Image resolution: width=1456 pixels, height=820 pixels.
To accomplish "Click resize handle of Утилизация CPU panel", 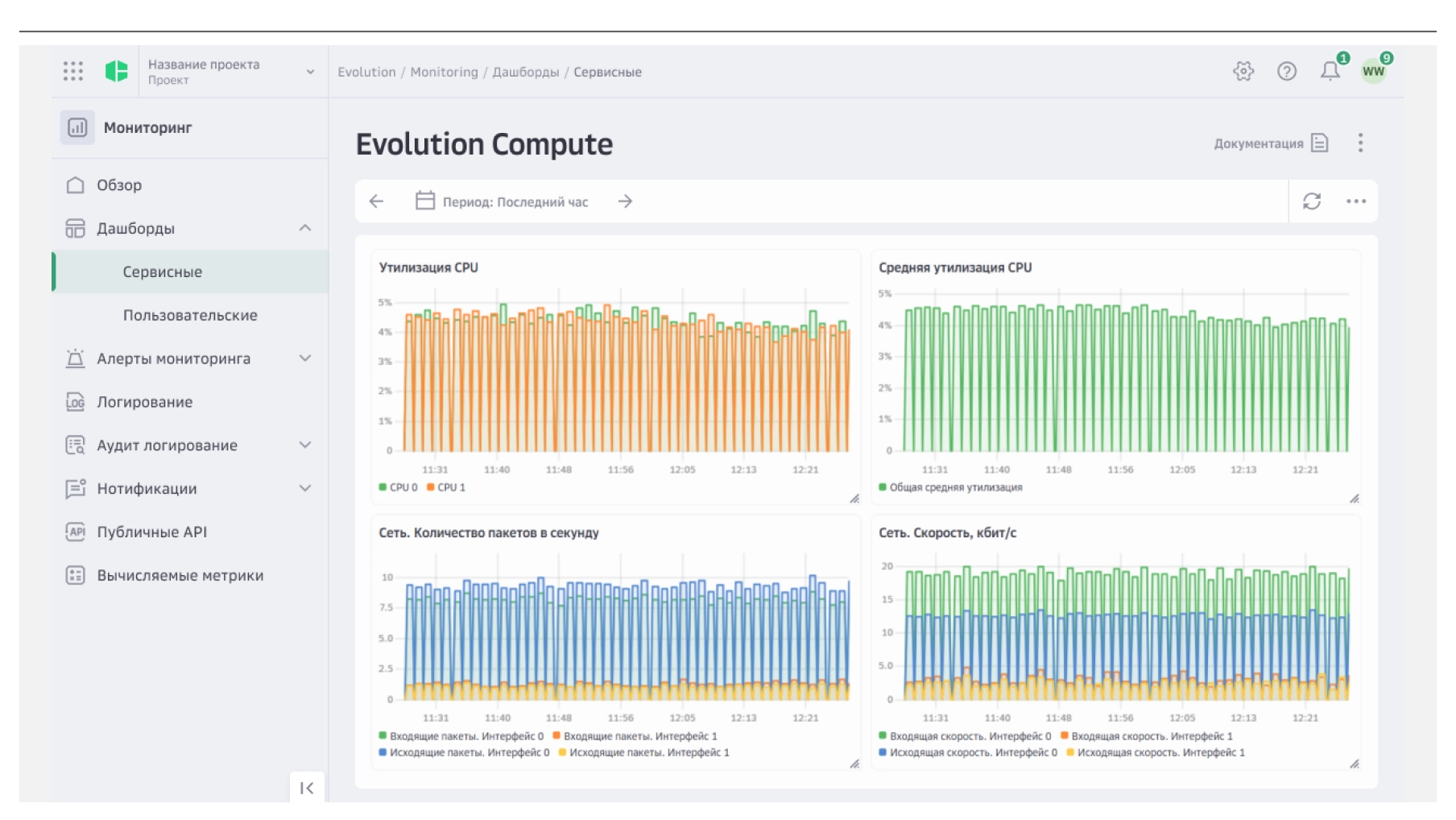I will tap(854, 499).
